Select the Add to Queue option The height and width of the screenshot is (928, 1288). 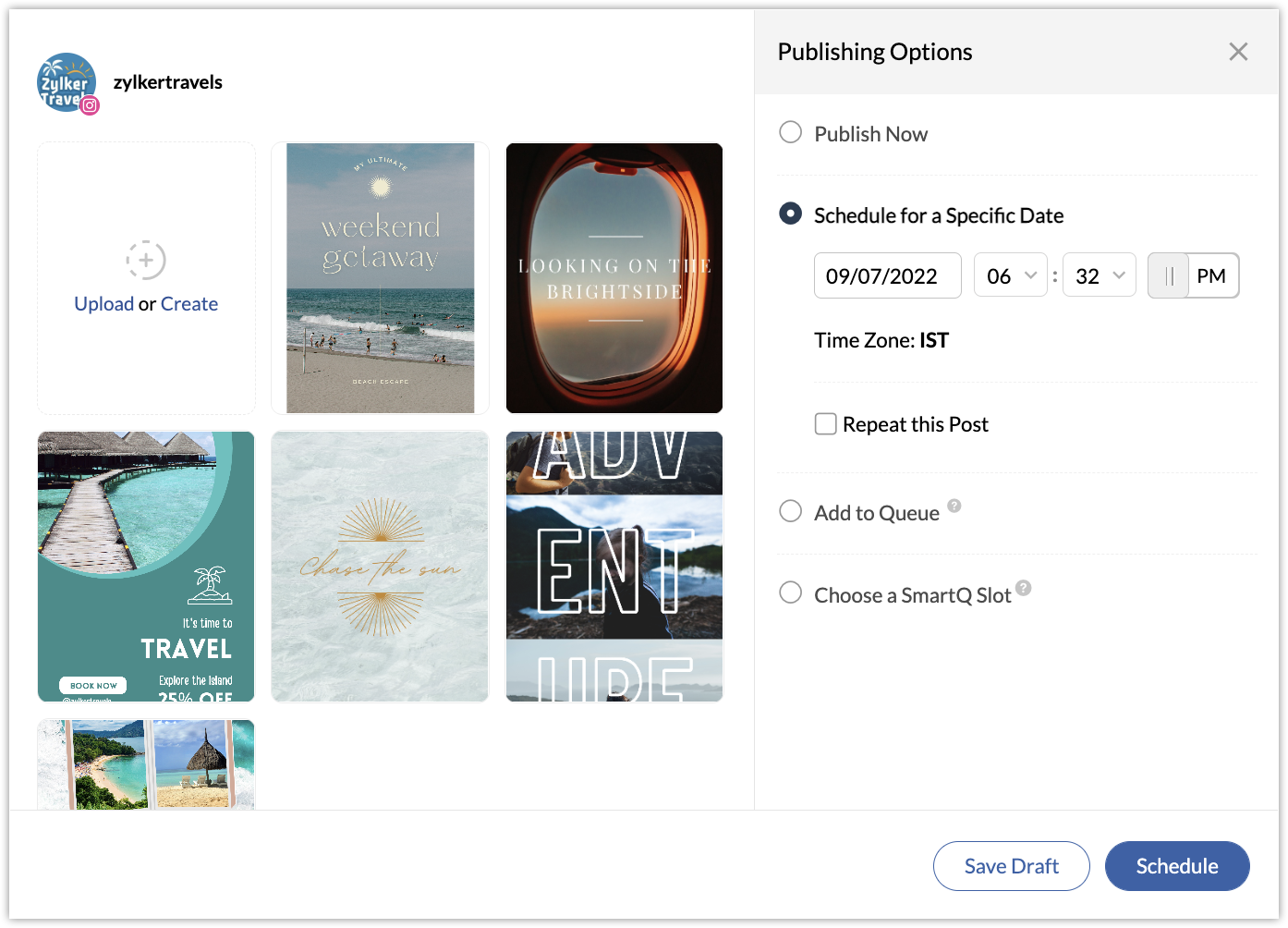[x=791, y=511]
